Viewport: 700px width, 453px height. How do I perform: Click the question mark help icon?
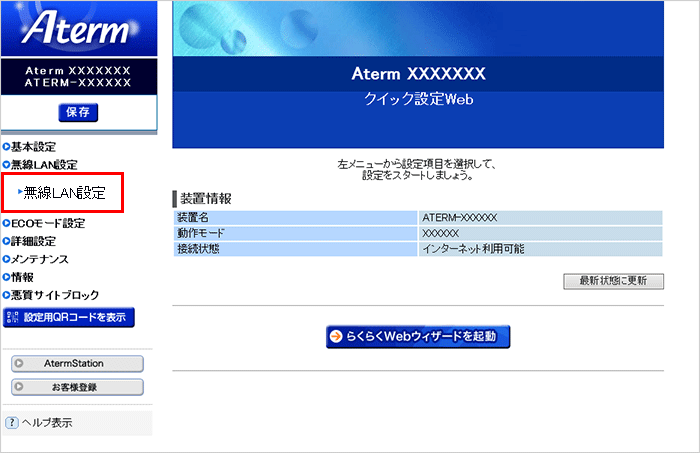click(12, 423)
